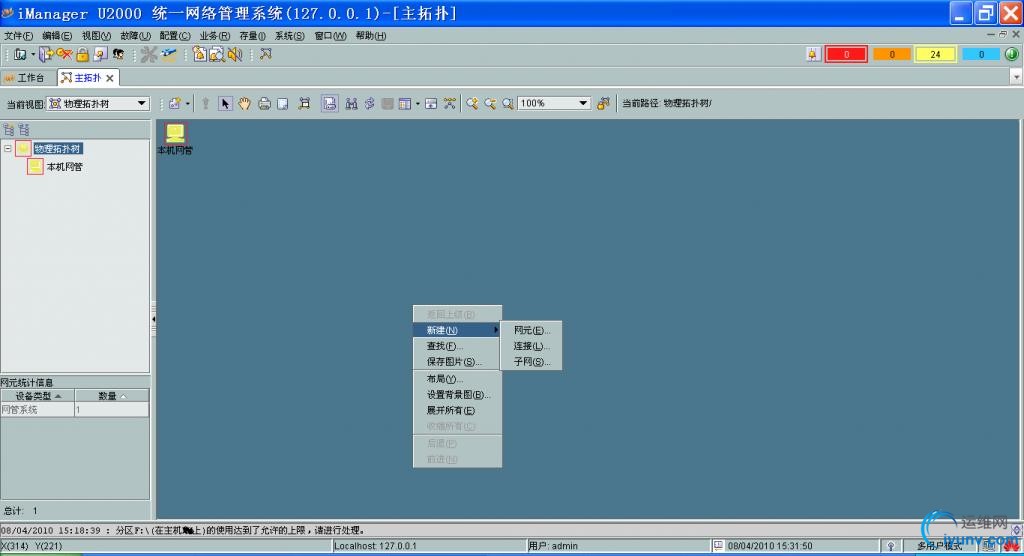Viewport: 1024px width, 556px height.
Task: Open the 帮助(H) menu
Action: pyautogui.click(x=370, y=36)
